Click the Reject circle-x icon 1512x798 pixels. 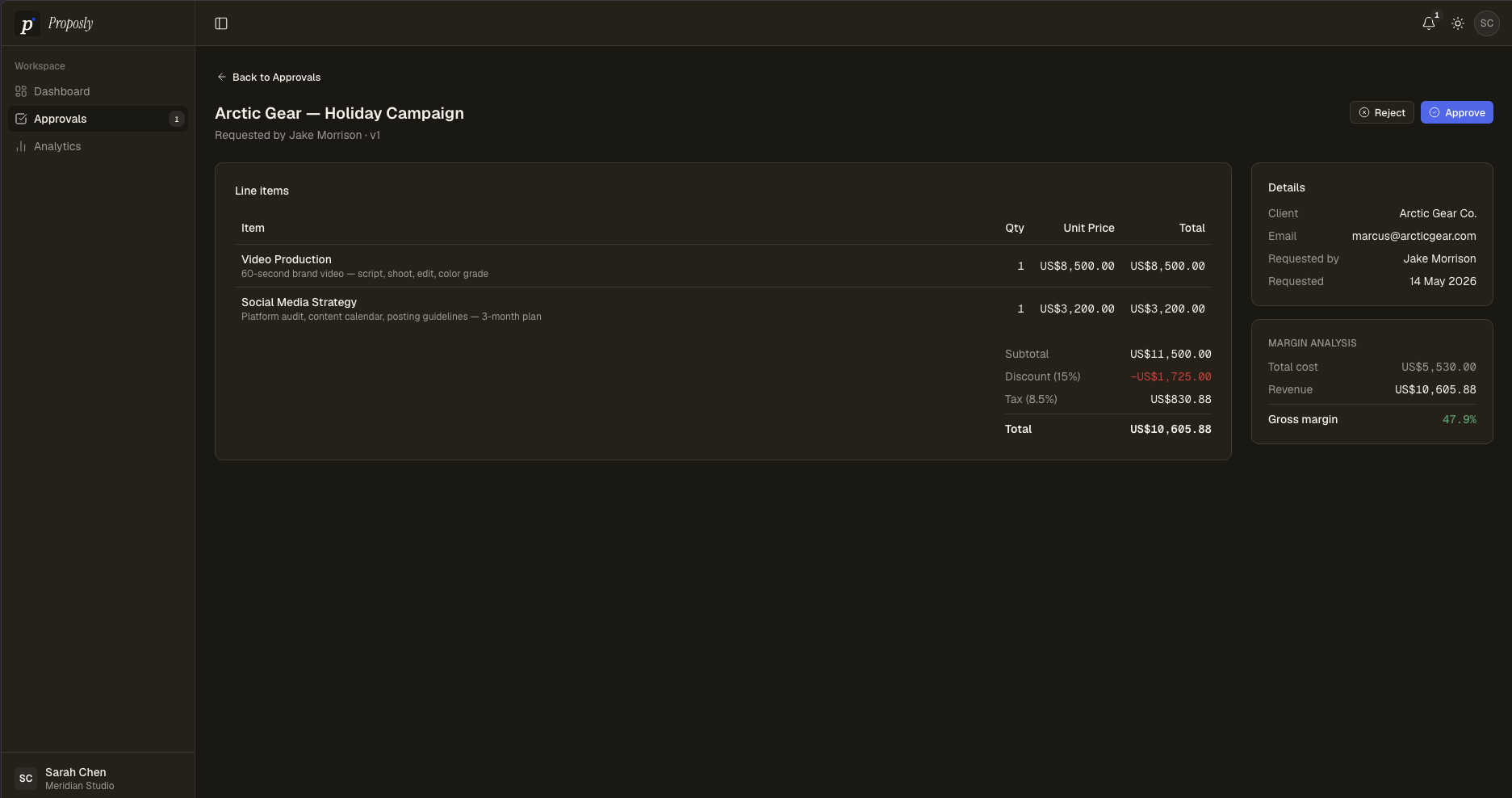click(1364, 112)
